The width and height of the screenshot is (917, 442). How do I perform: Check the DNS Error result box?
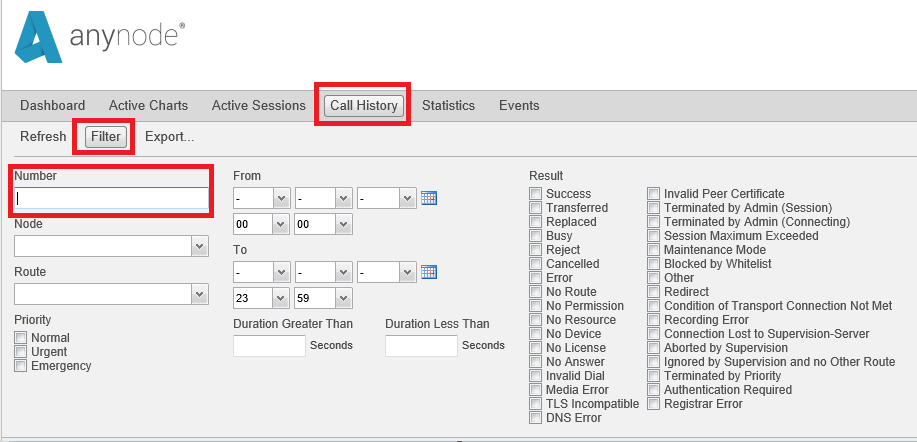(535, 418)
